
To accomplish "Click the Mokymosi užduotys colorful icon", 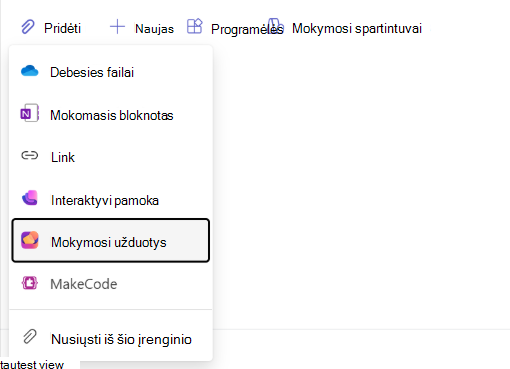I will pos(30,240).
